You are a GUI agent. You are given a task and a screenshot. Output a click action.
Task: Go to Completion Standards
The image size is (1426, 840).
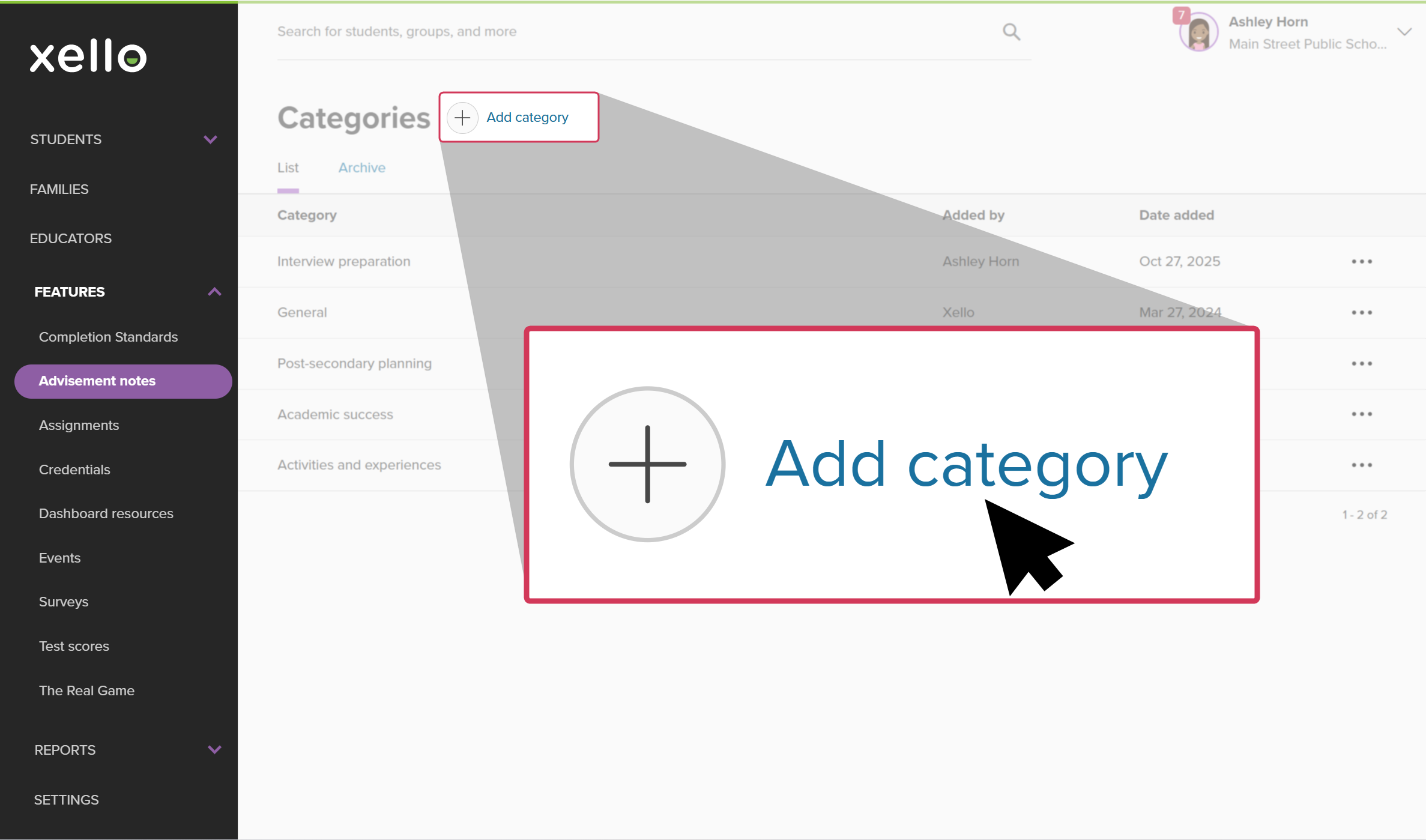(108, 337)
